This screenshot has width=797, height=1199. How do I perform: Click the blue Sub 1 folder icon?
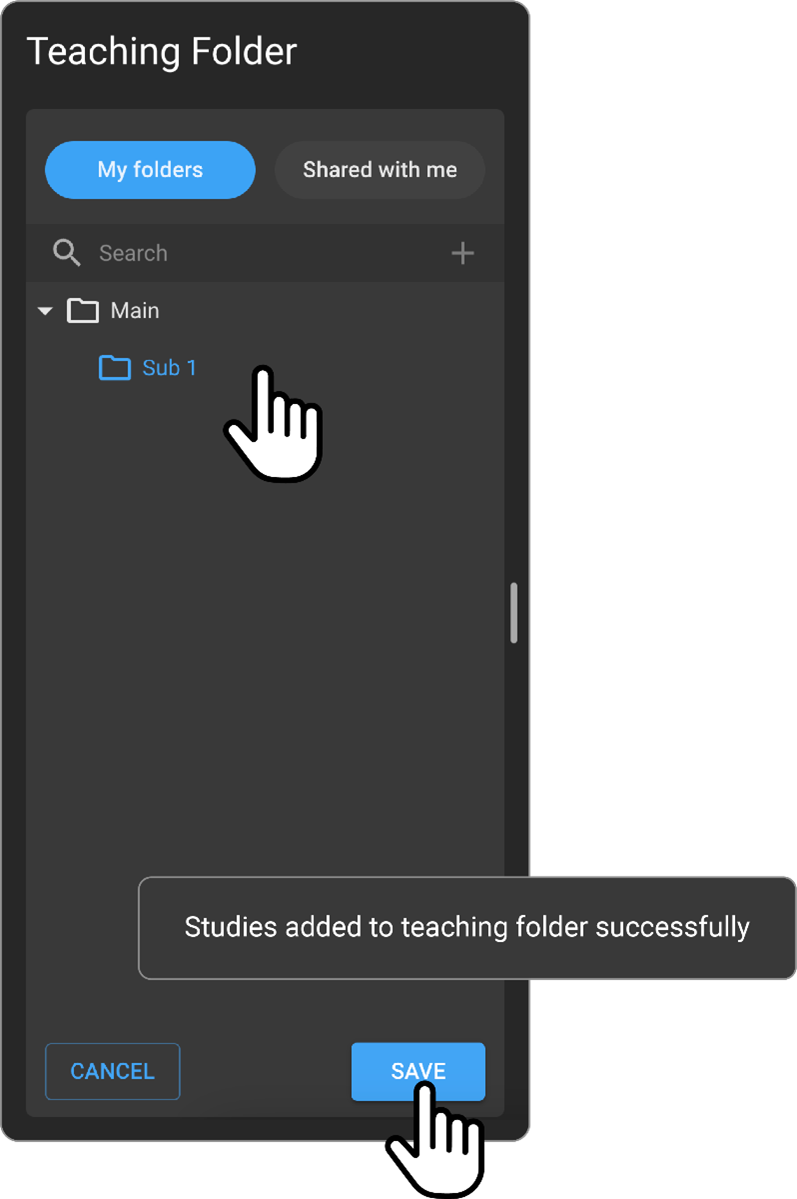(x=115, y=368)
